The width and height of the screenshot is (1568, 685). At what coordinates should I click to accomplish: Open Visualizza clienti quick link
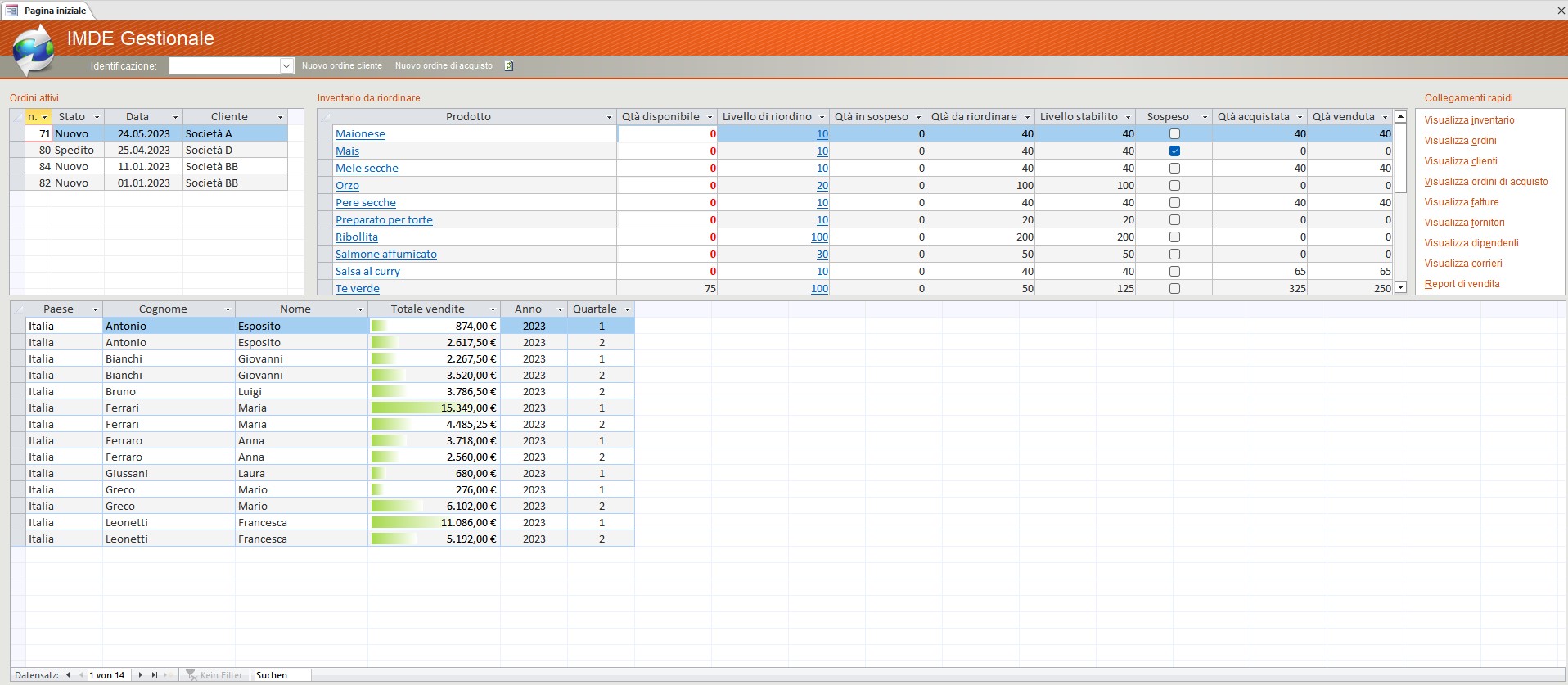pyautogui.click(x=1461, y=161)
